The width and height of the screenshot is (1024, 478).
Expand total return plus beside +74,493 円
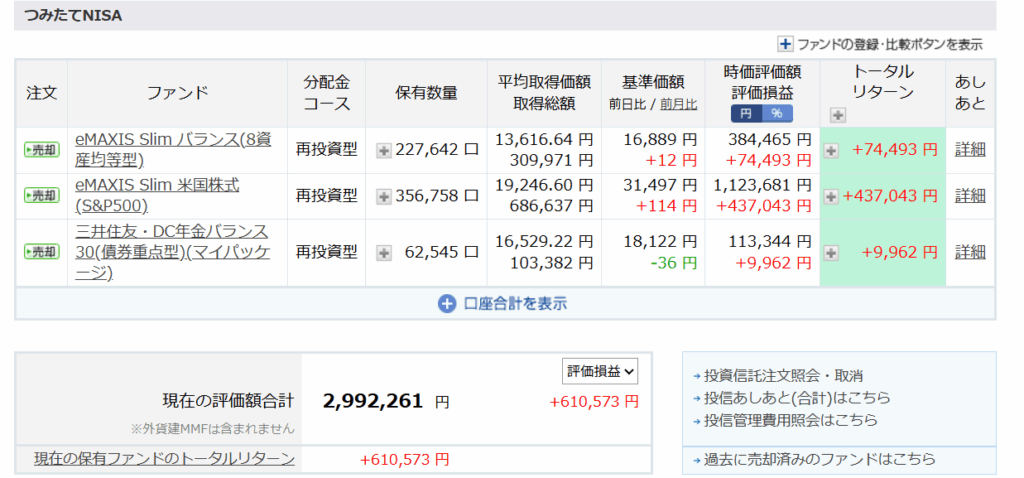(831, 151)
